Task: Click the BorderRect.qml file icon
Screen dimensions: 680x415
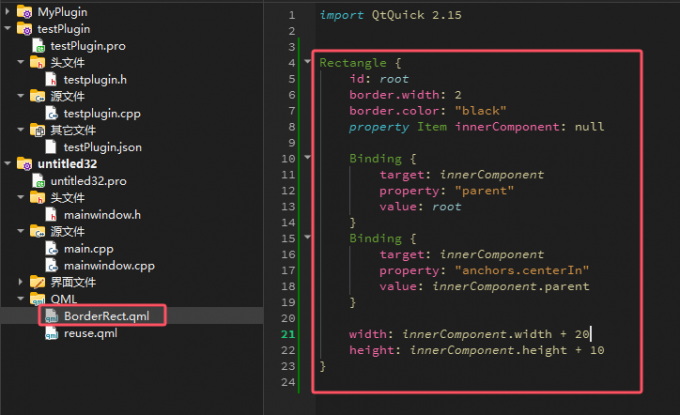Action: (x=51, y=315)
